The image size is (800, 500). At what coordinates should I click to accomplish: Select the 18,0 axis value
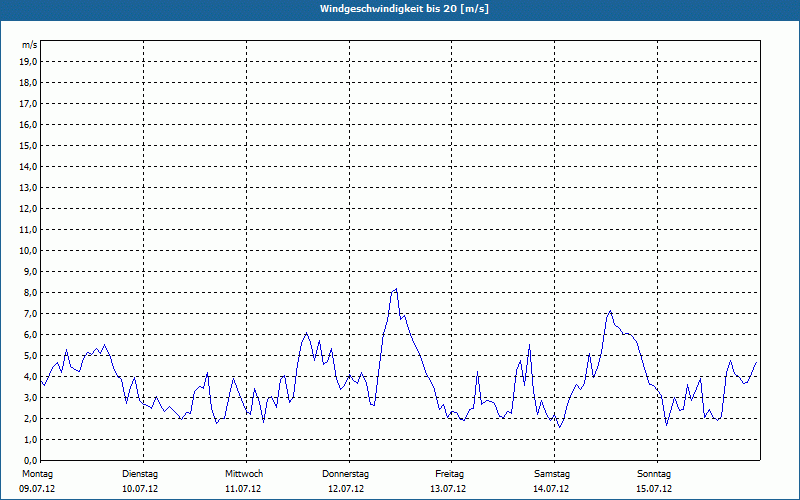click(29, 83)
